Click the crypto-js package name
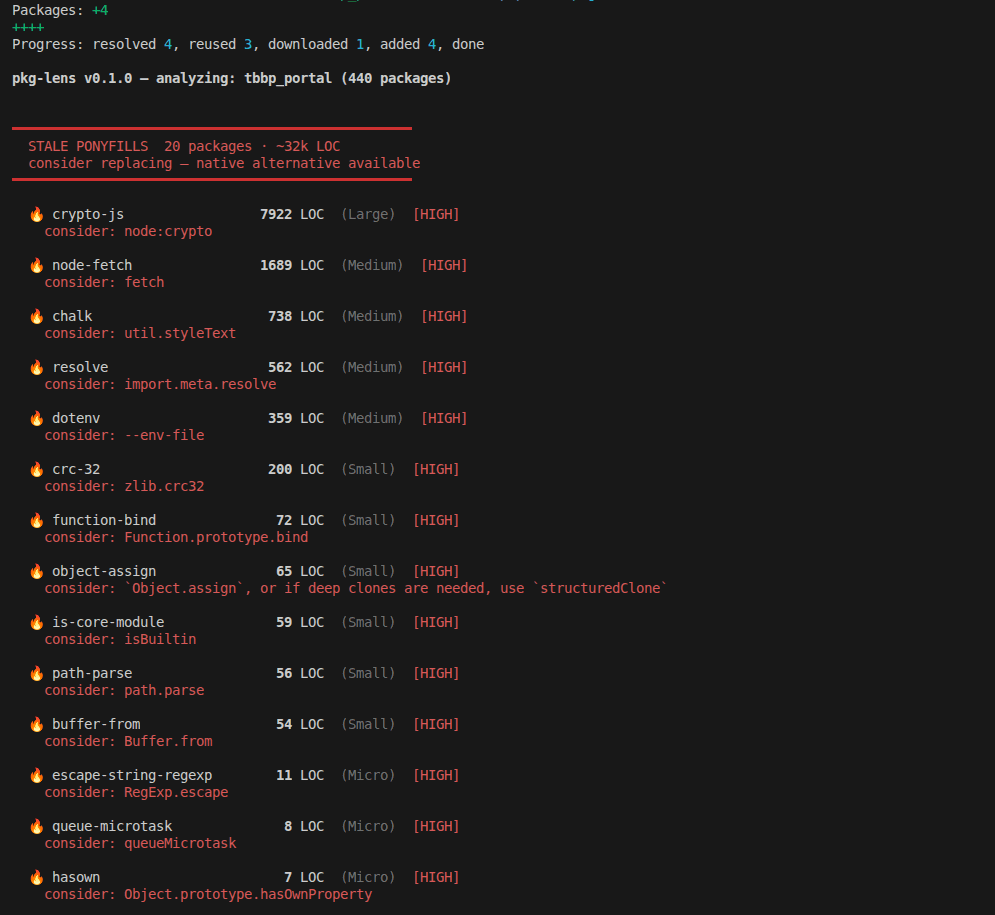This screenshot has height=915, width=995. point(88,214)
